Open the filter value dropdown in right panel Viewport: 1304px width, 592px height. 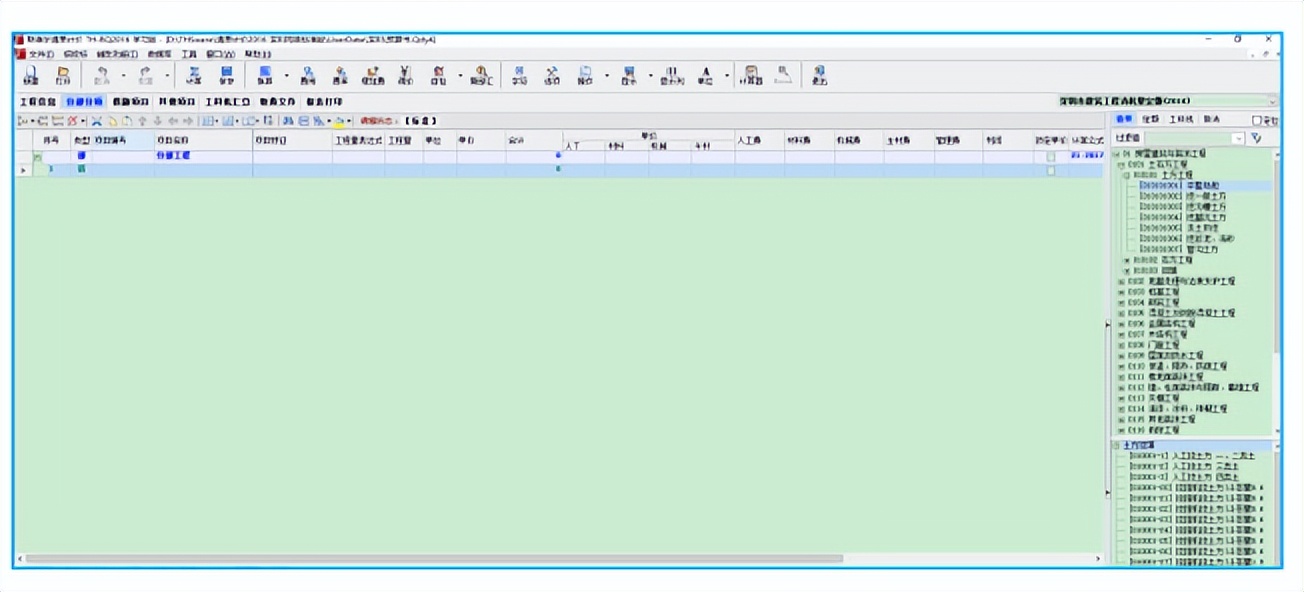(x=1239, y=137)
